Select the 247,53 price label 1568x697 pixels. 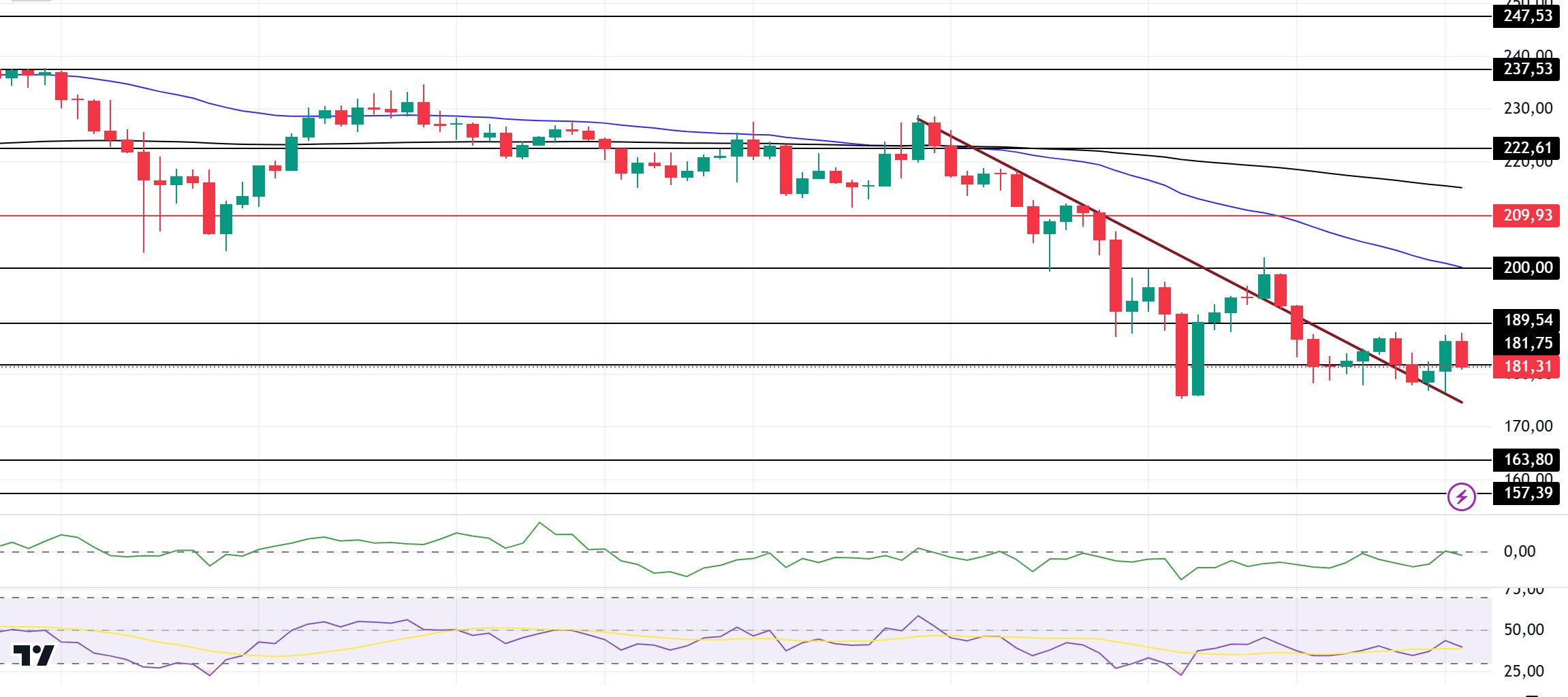[1526, 16]
